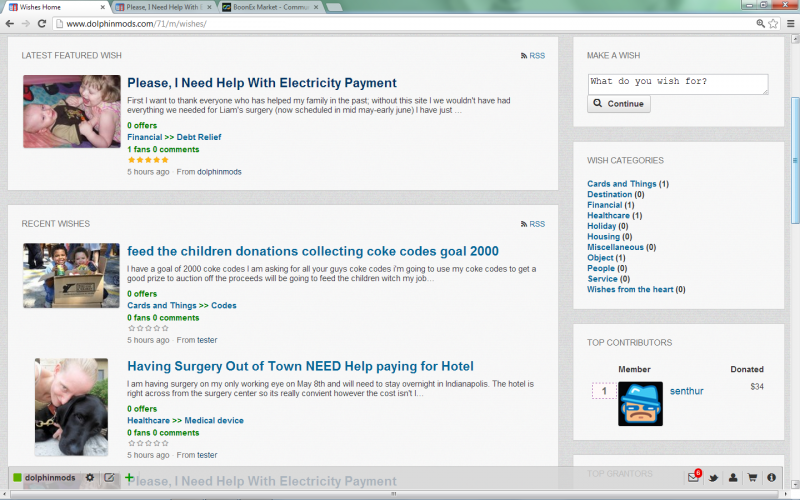Close the BoonEx Market tab
The height and width of the screenshot is (500, 800).
point(316,7)
